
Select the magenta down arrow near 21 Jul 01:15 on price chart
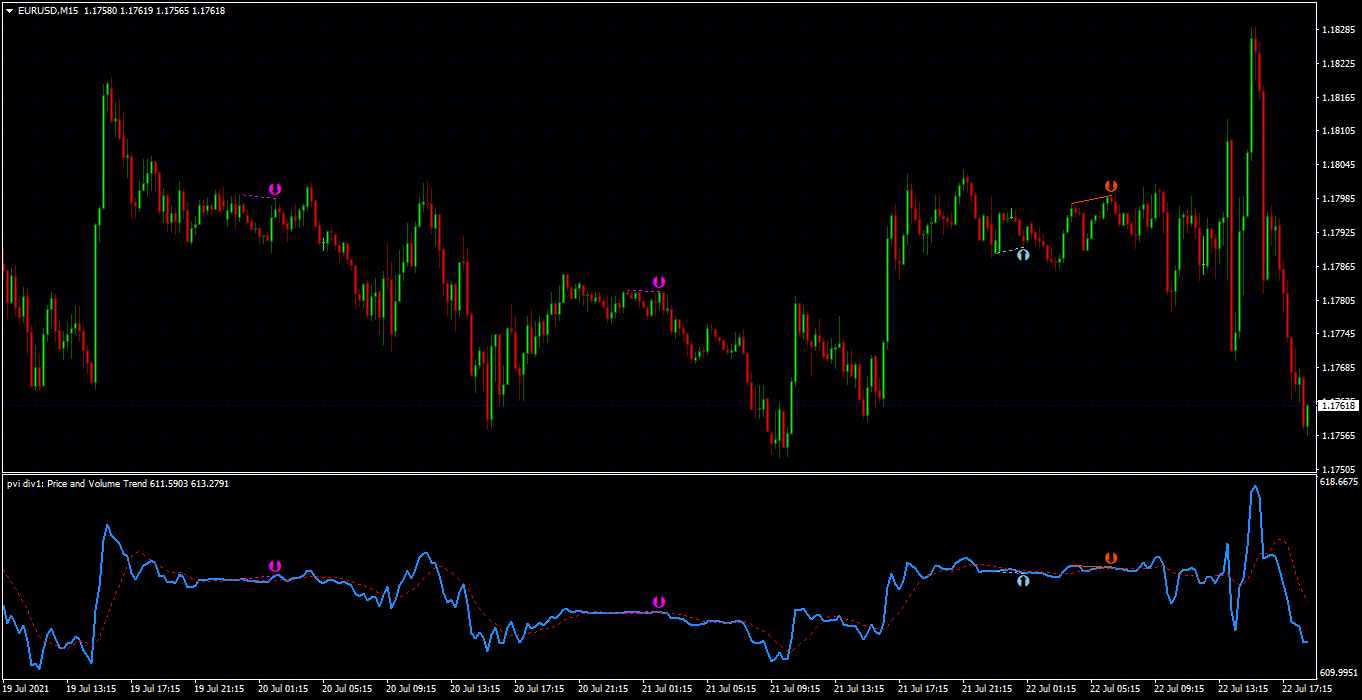coord(658,283)
